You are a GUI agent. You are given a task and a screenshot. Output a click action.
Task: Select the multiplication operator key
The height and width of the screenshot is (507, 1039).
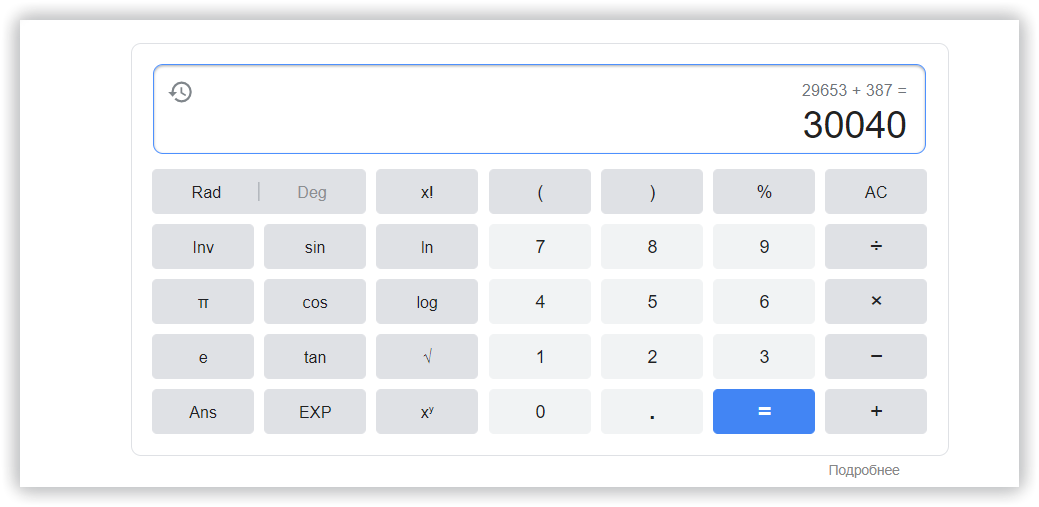point(875,302)
